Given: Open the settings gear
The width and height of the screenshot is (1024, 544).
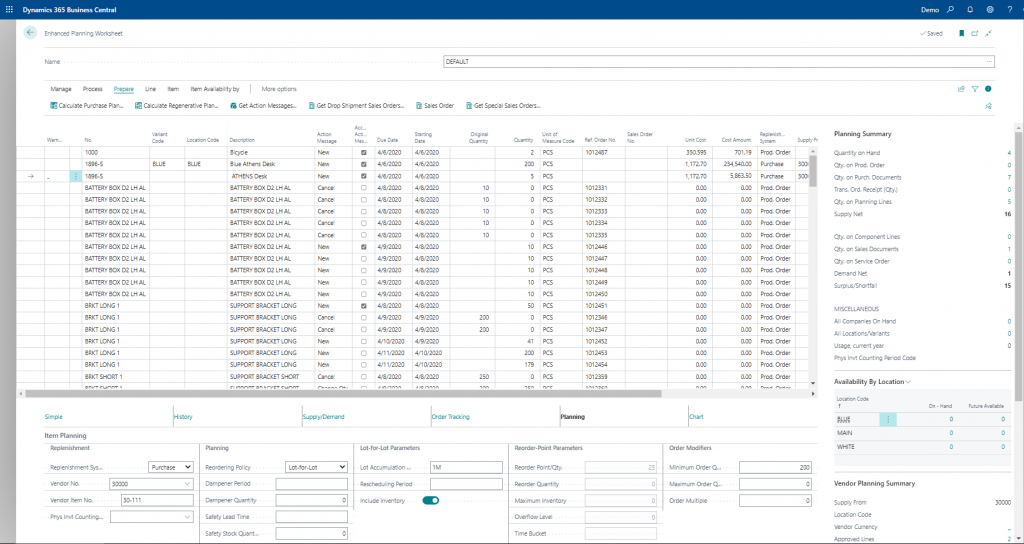Looking at the screenshot, I should pyautogui.click(x=990, y=9).
